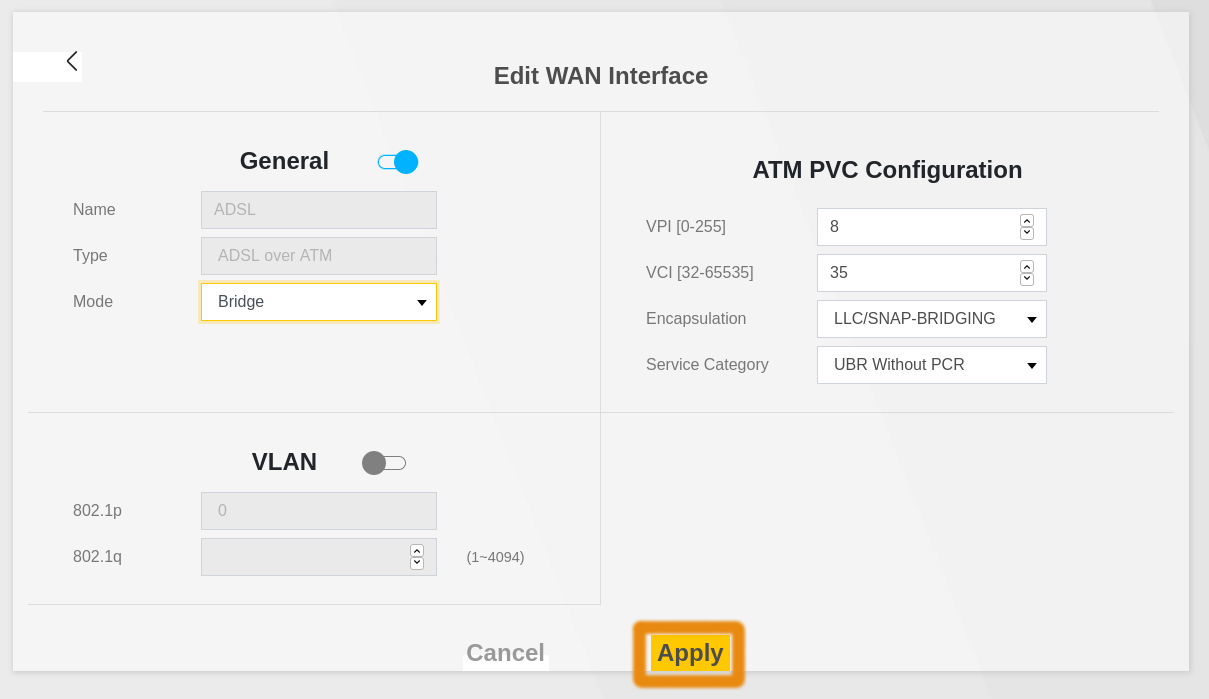Disable the General toggle switch
Viewport: 1209px width, 699px height.
point(398,162)
